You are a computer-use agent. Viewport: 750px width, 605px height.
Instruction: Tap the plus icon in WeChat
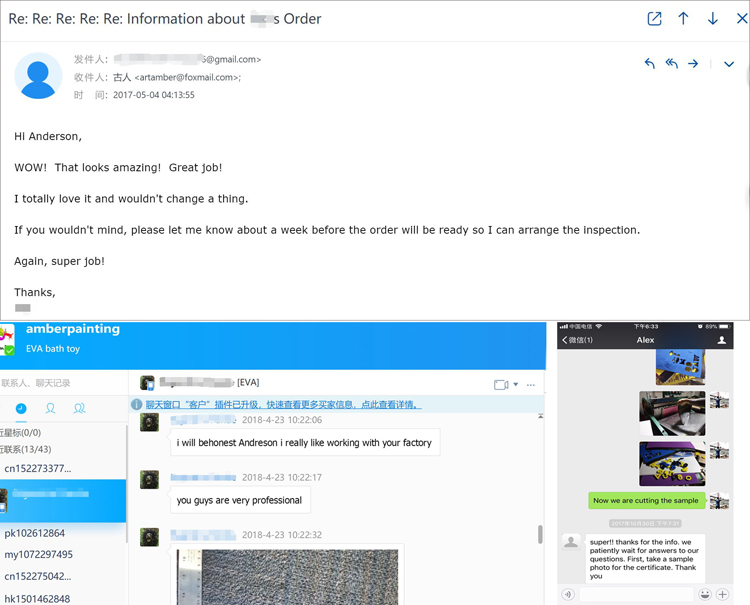723,594
